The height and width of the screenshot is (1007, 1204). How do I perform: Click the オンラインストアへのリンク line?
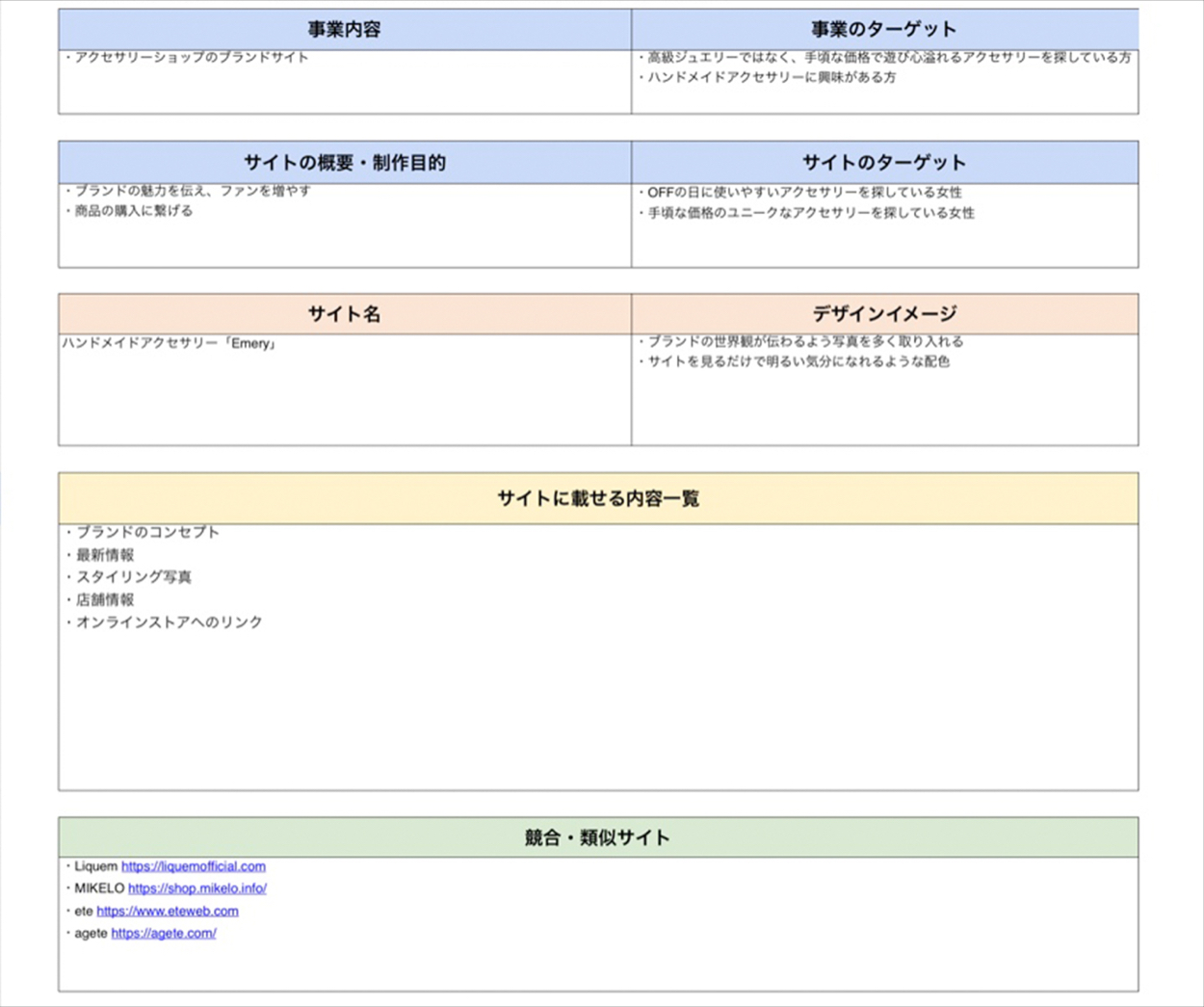tap(169, 623)
